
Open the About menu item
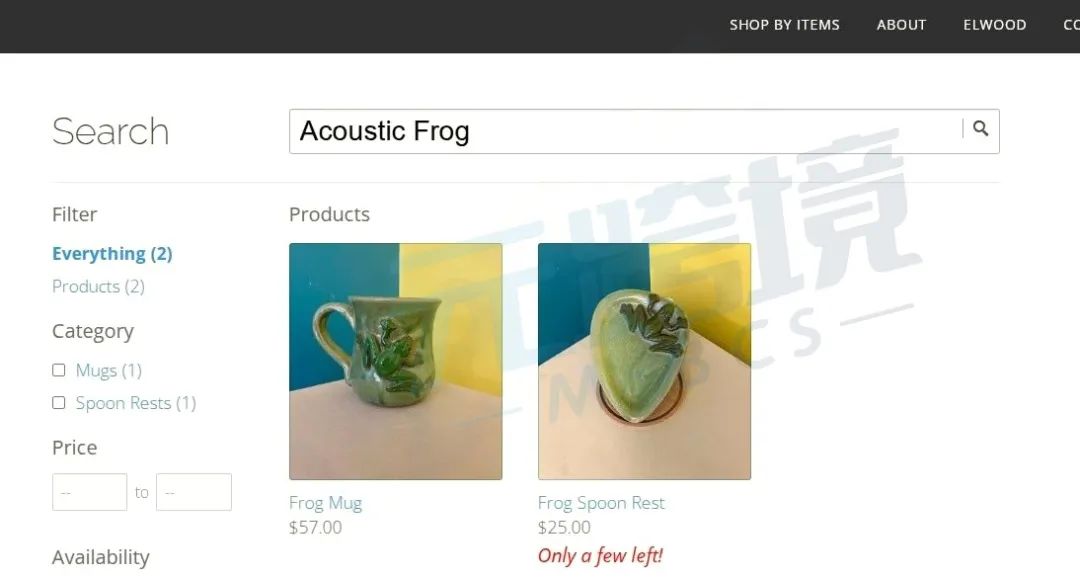click(901, 25)
